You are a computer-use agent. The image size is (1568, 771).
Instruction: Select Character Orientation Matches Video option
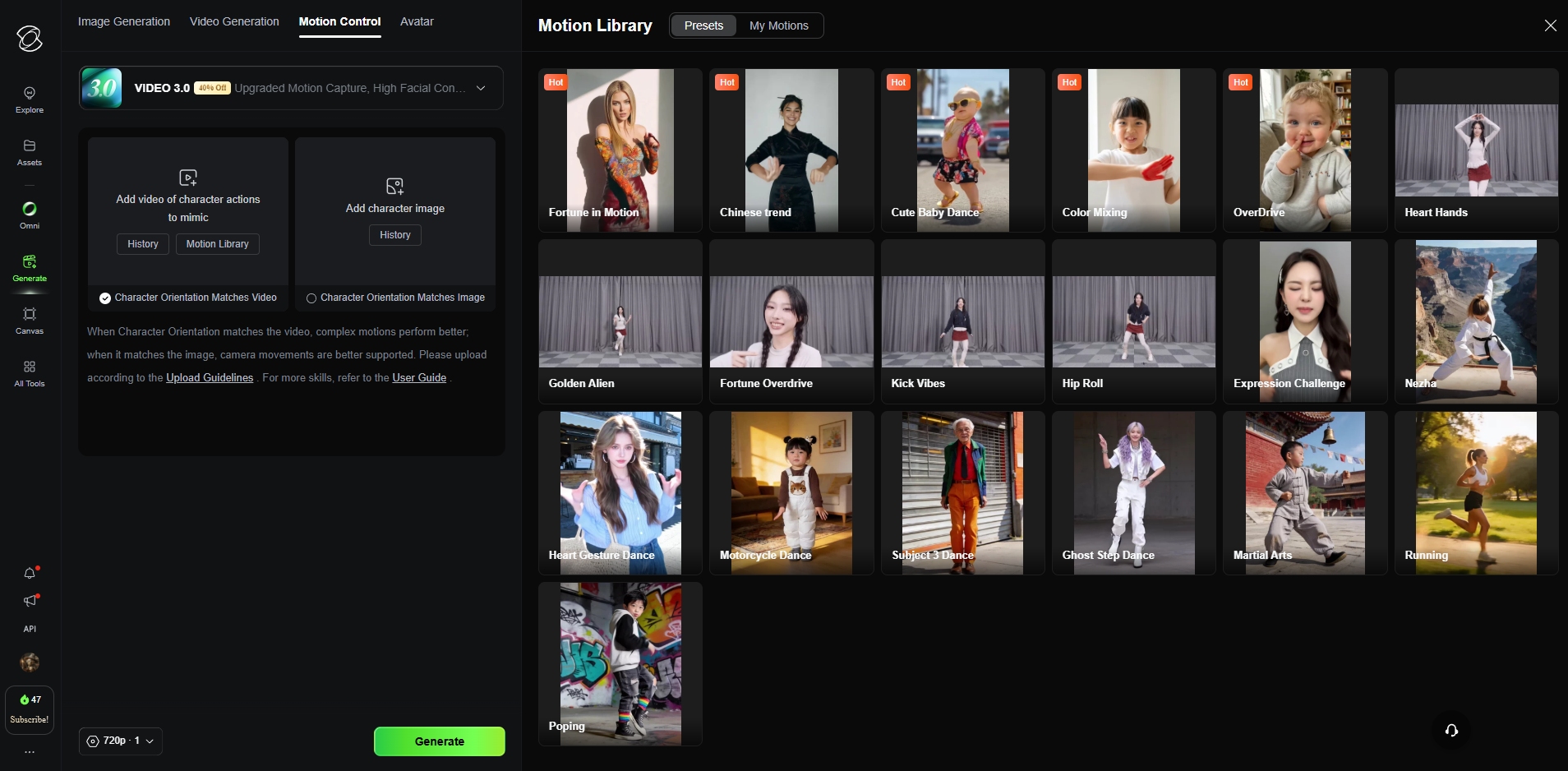105,298
